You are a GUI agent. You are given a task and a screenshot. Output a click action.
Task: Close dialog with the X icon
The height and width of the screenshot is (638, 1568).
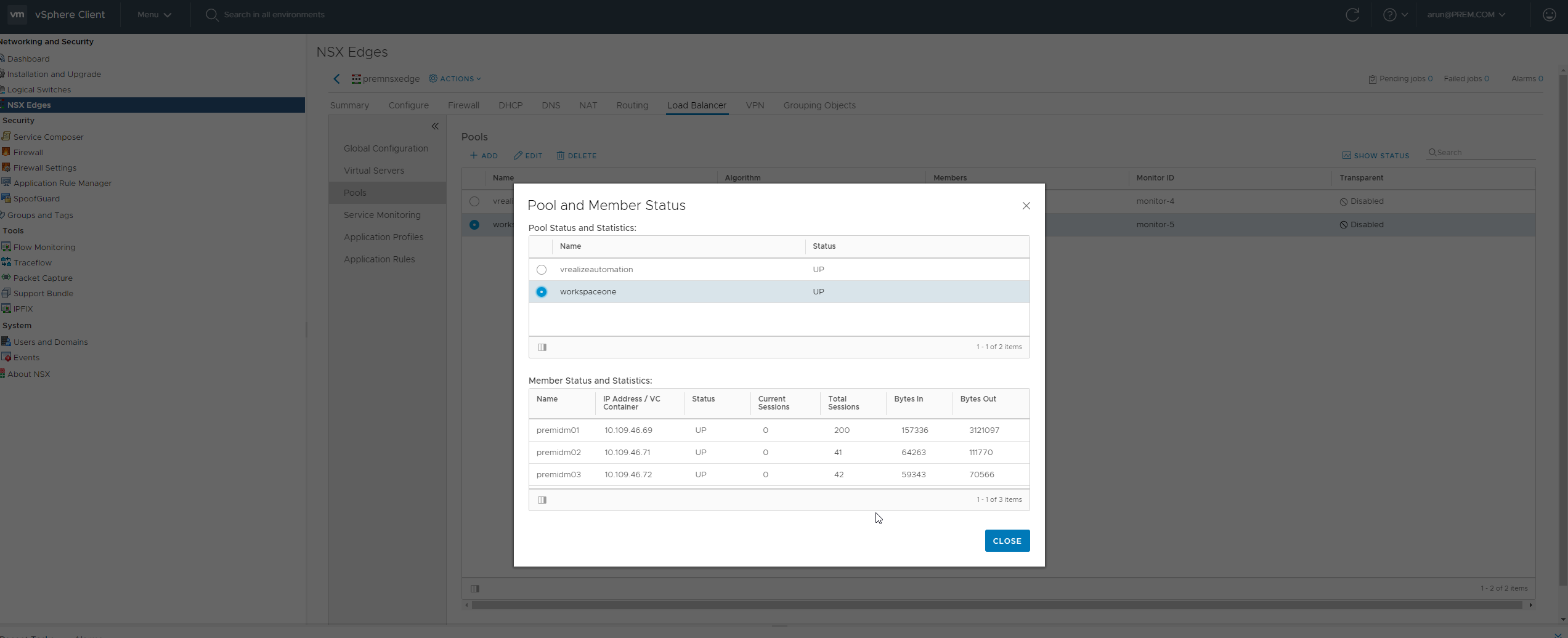pos(1026,206)
